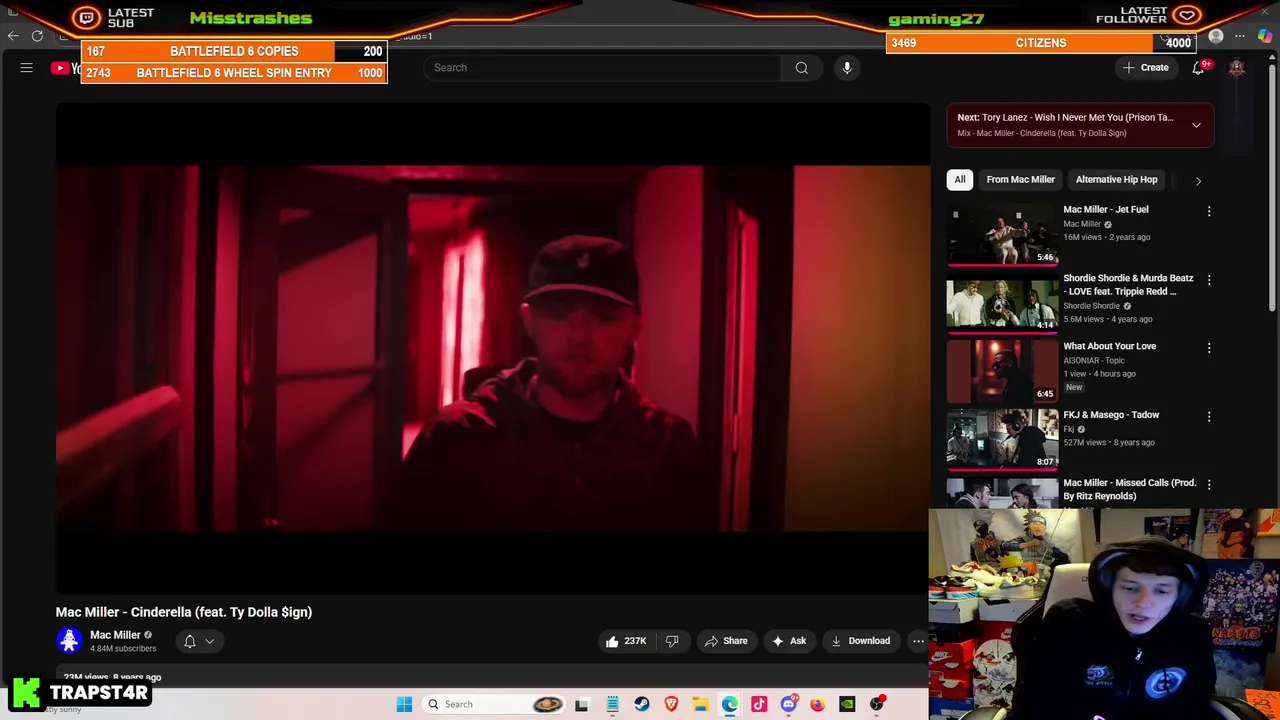Open Steam from the taskbar
The width and height of the screenshot is (1280, 720).
(641, 704)
